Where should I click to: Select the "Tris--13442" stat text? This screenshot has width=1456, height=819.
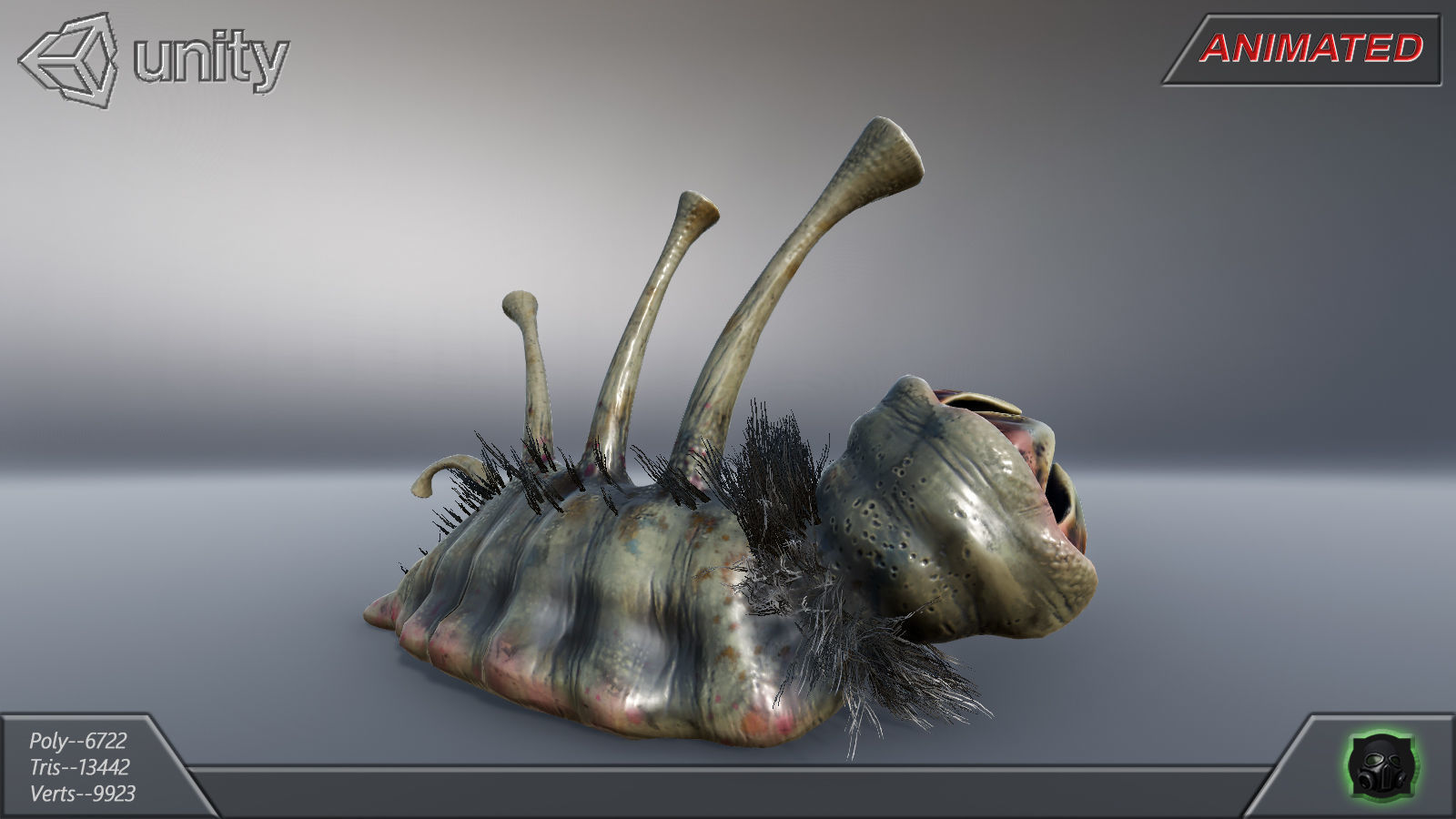[79, 767]
